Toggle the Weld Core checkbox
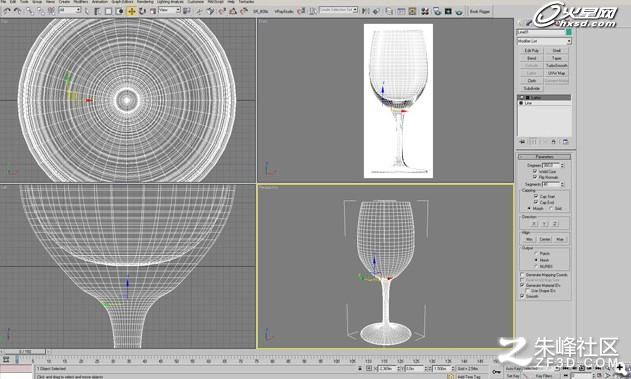Image resolution: width=631 pixels, height=379 pixels. [x=535, y=171]
